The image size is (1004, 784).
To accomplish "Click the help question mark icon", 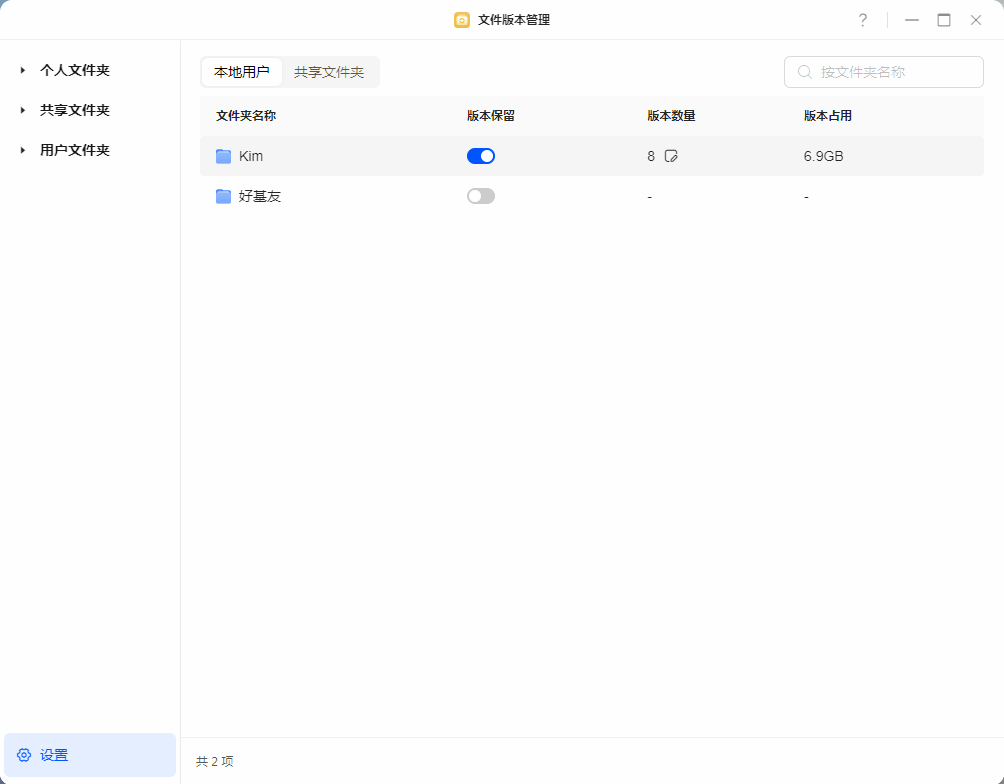I will (863, 20).
